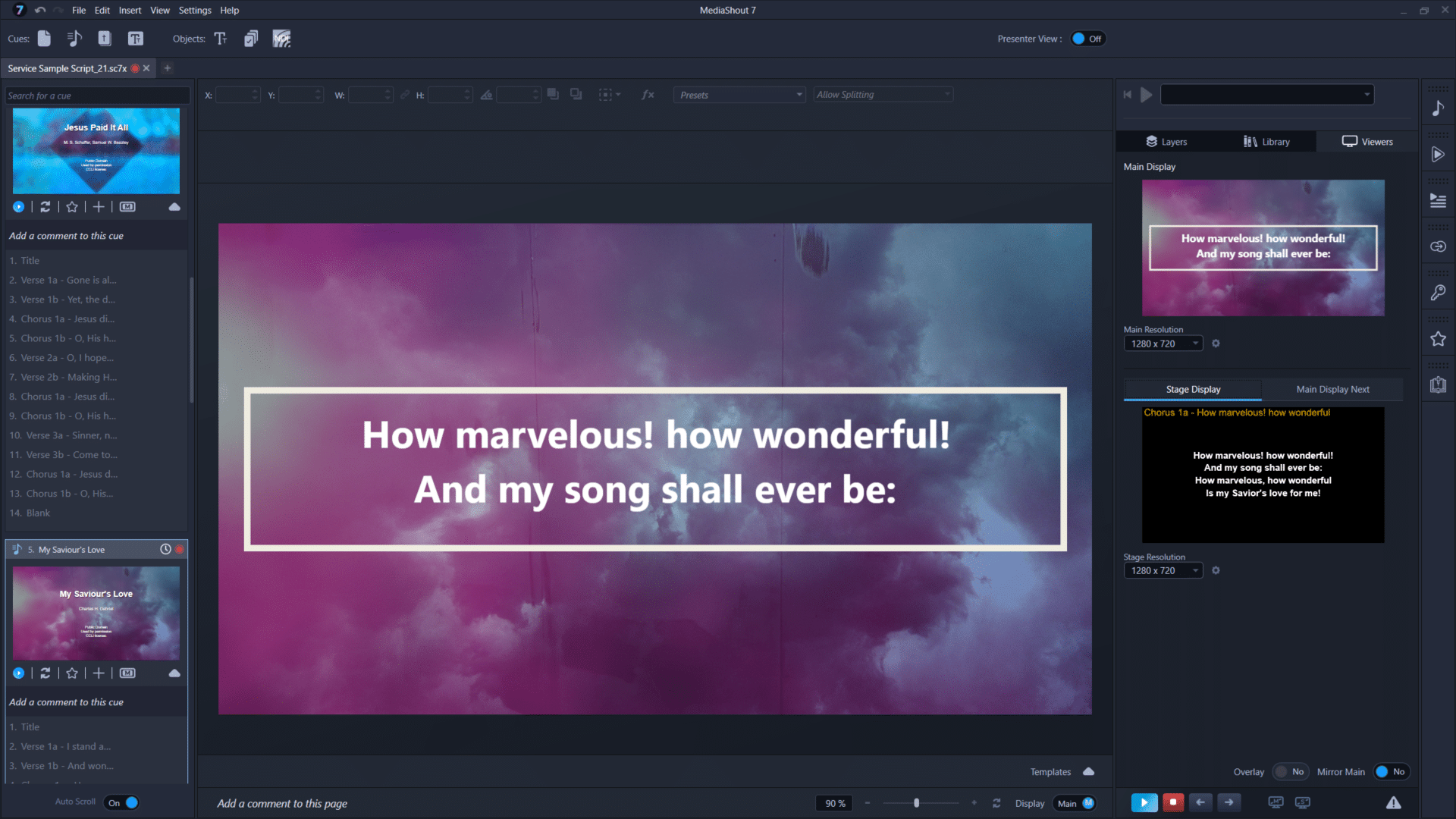Select Main Display Next tab
Viewport: 1456px width, 819px height.
click(1332, 390)
